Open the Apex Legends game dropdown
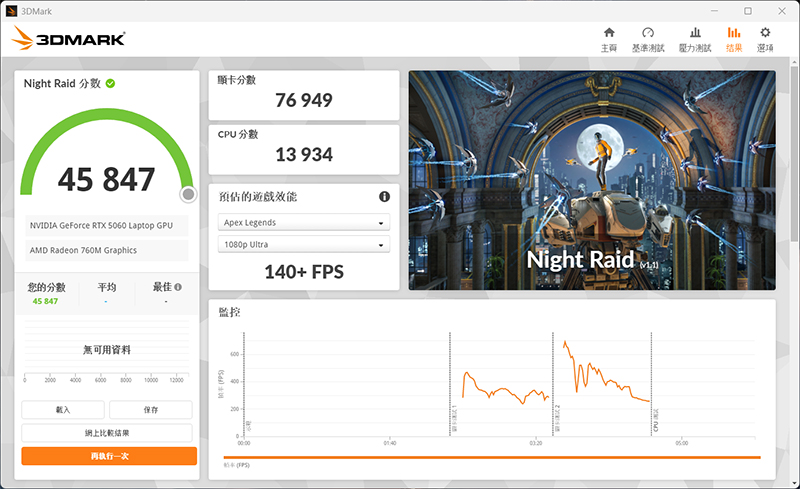800x489 pixels. [304, 223]
